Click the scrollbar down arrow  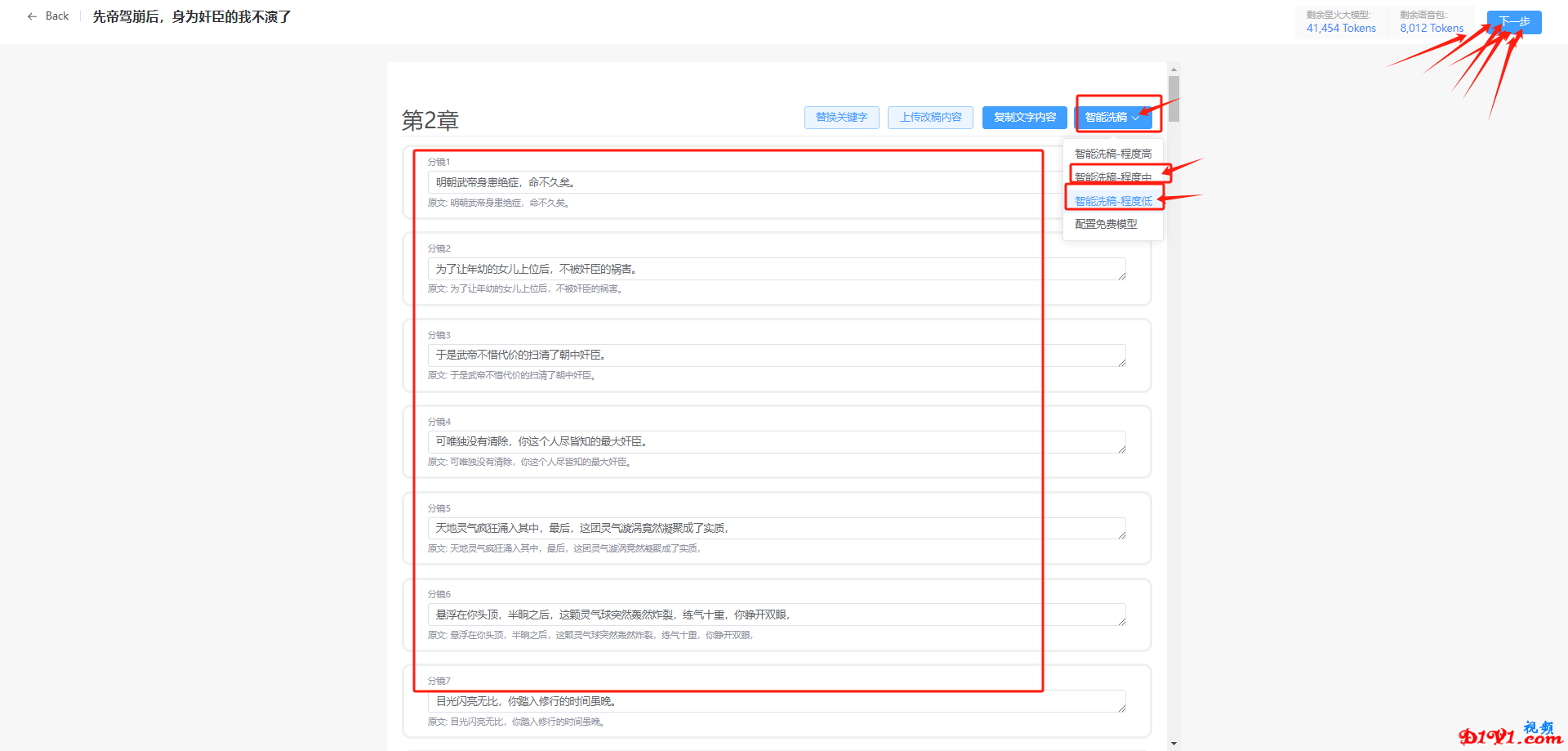click(x=1174, y=744)
